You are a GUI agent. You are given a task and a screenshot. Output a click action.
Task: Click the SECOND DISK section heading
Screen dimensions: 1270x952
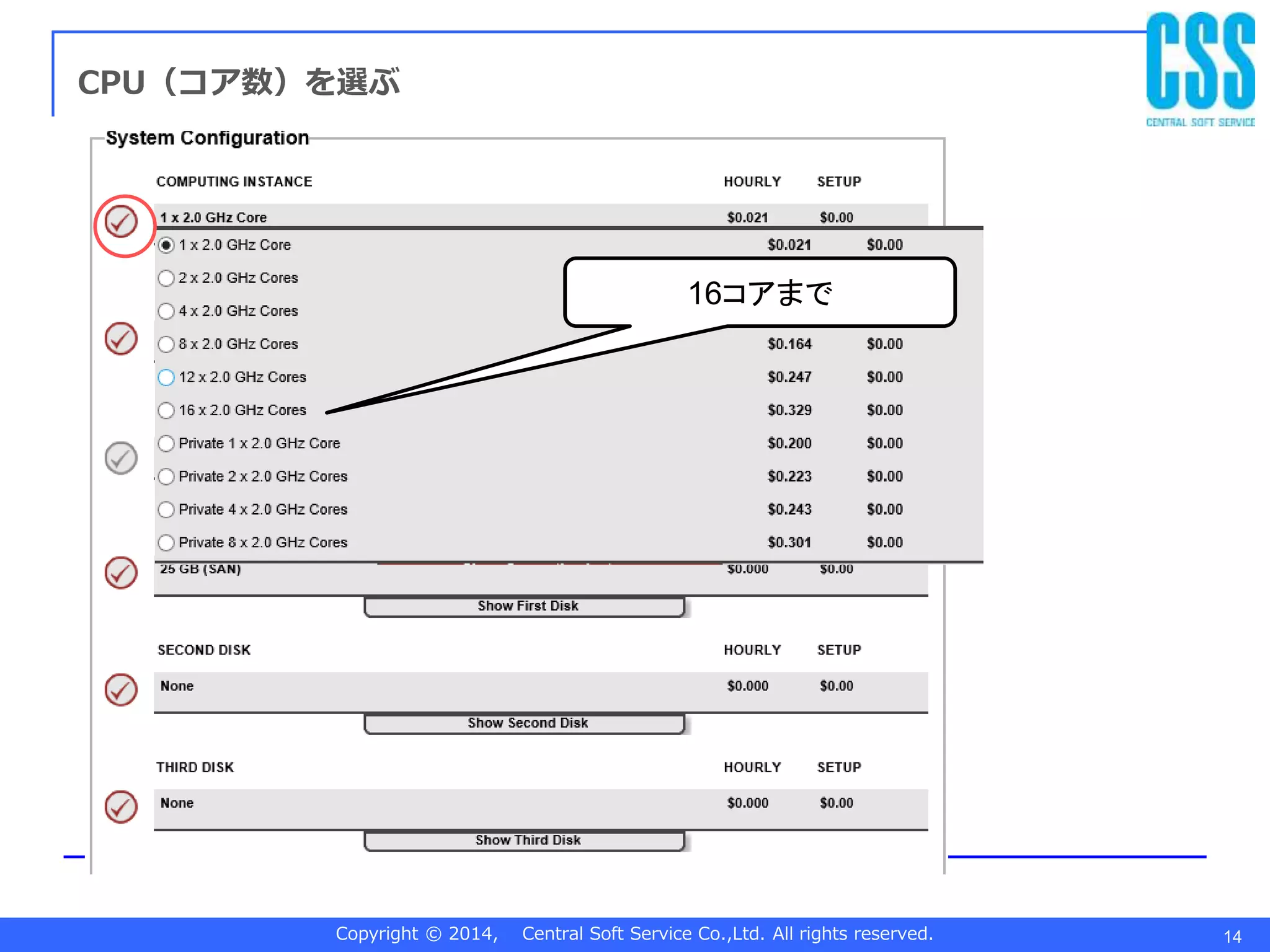[x=204, y=650]
